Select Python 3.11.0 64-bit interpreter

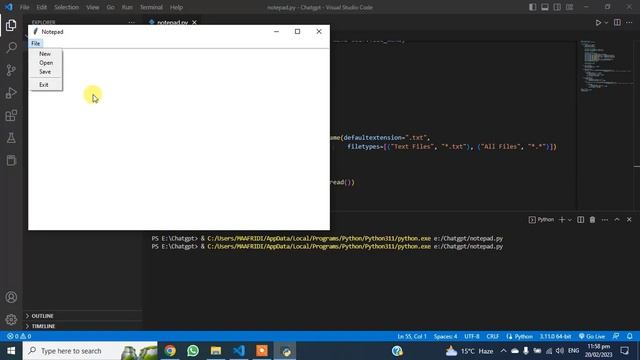tap(555, 336)
